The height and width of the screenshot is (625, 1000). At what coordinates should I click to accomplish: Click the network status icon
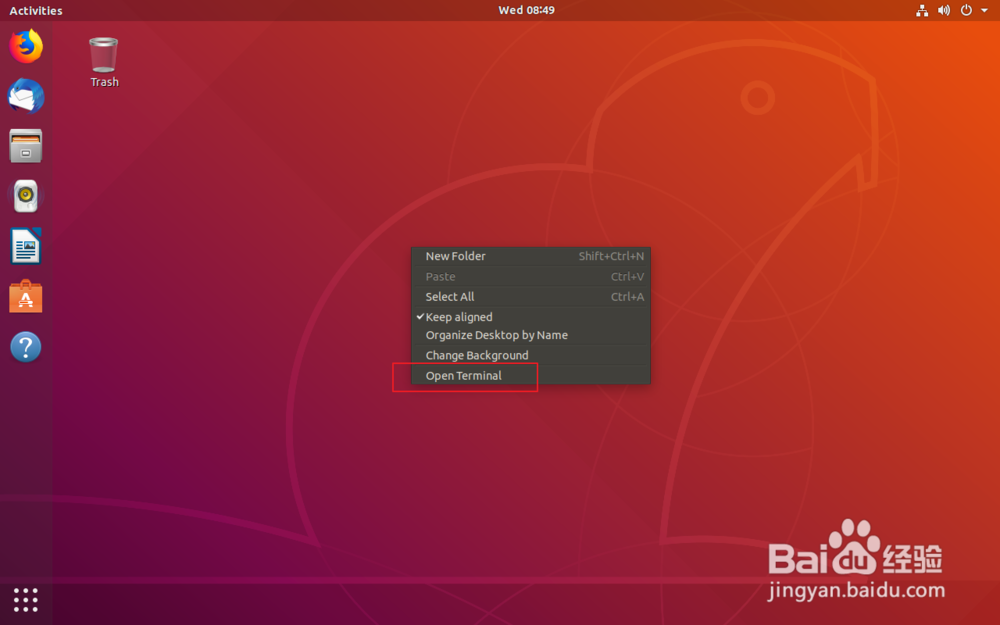(922, 10)
